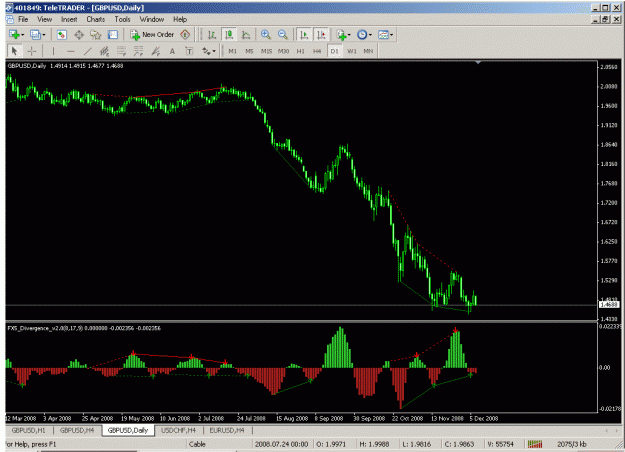Click the 'V: 55754' volume value
Viewport: 625px width, 452px height.
(x=500, y=444)
